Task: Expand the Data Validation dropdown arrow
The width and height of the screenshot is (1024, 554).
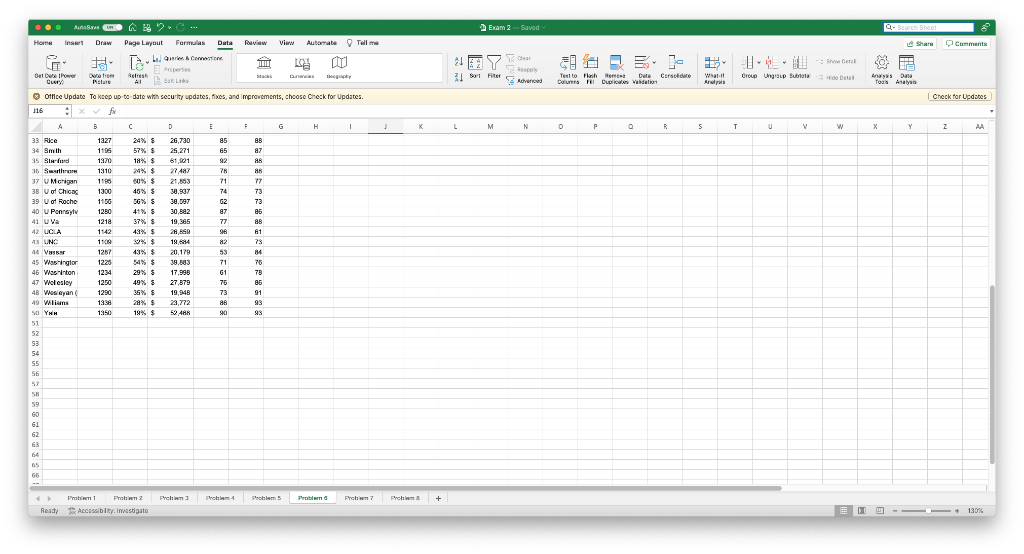Action: [654, 63]
